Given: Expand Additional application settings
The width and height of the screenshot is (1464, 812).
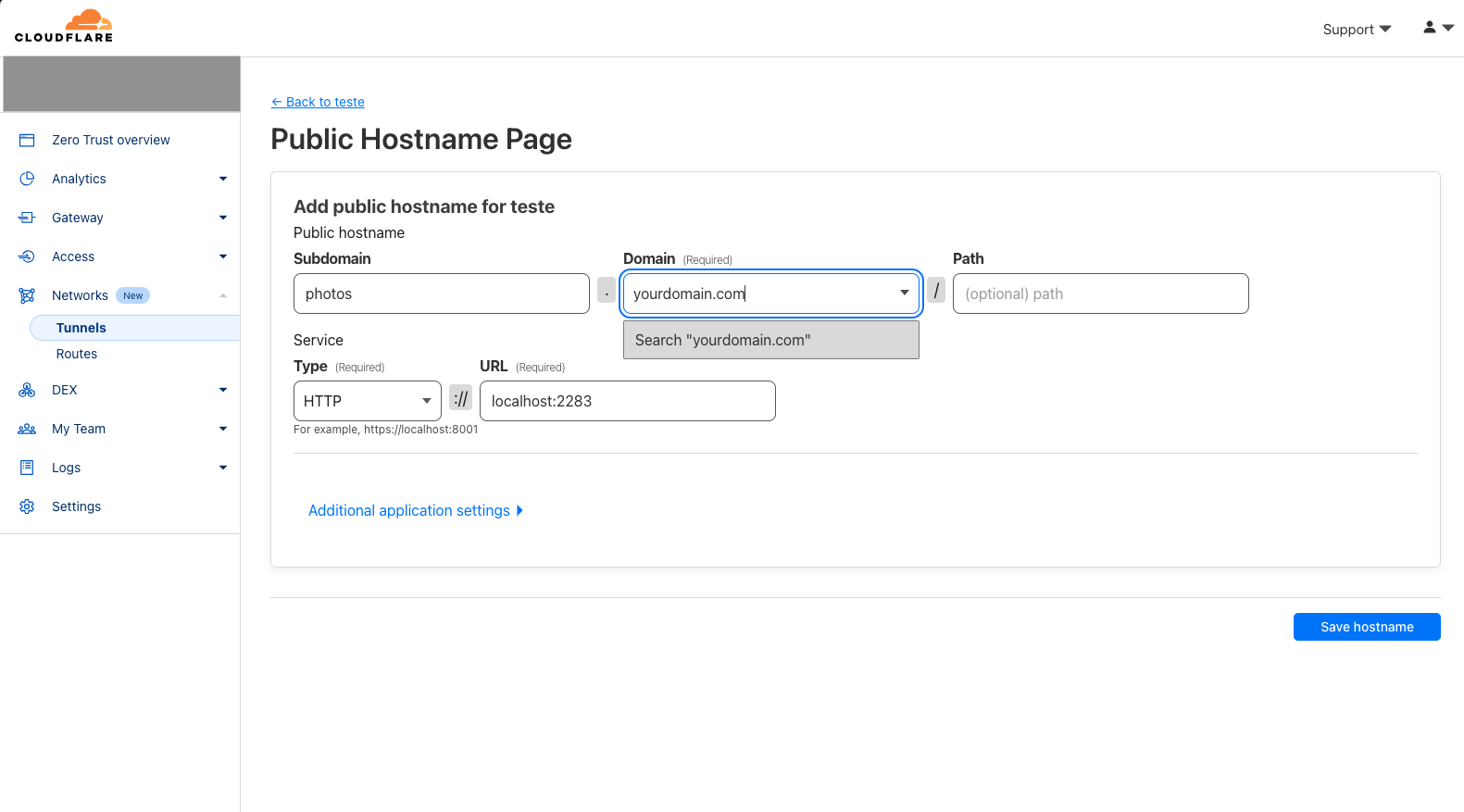Looking at the screenshot, I should (x=415, y=511).
